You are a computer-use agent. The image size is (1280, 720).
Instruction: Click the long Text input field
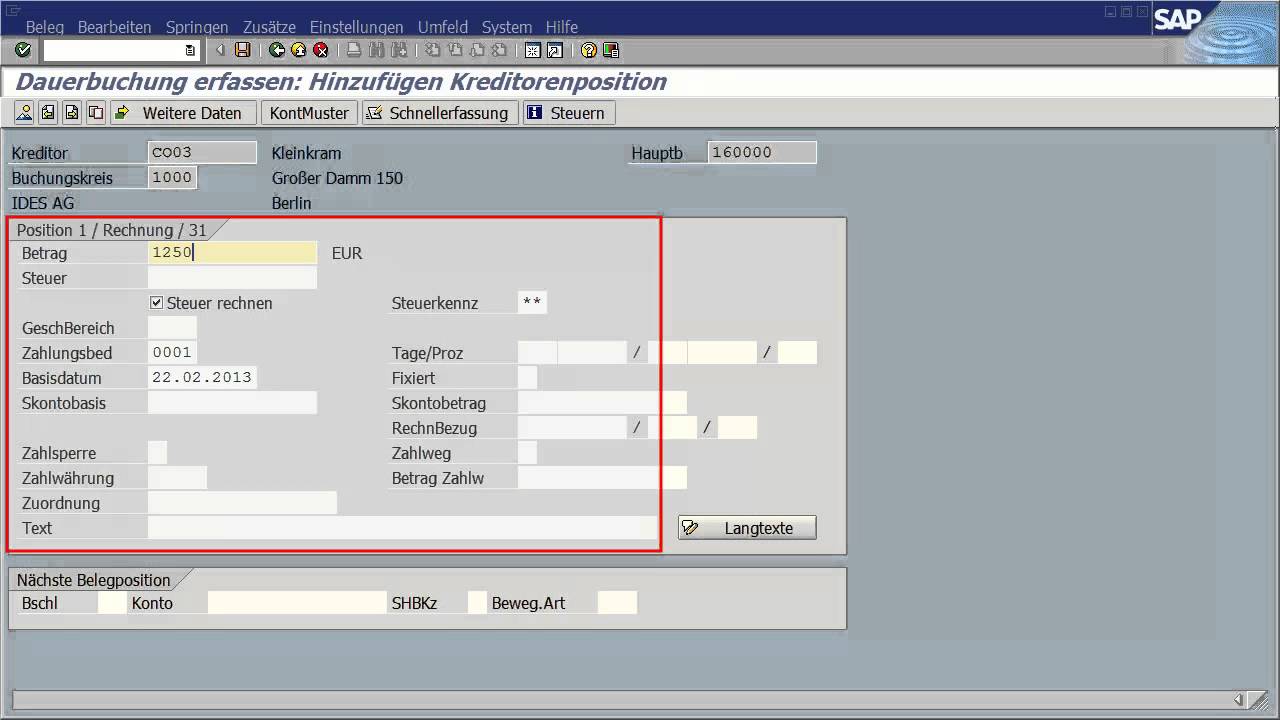[402, 528]
